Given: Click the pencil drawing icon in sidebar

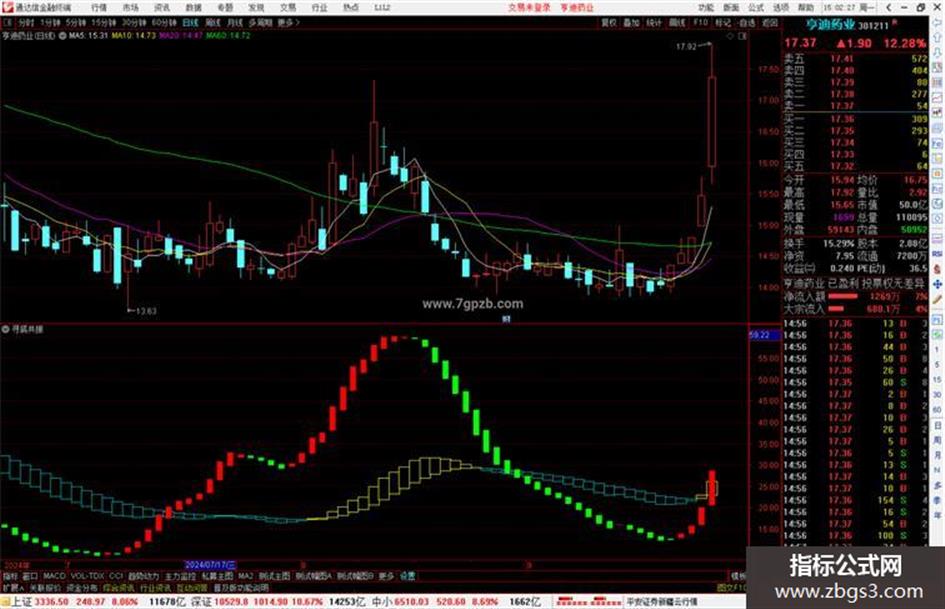Looking at the screenshot, I should (x=937, y=299).
